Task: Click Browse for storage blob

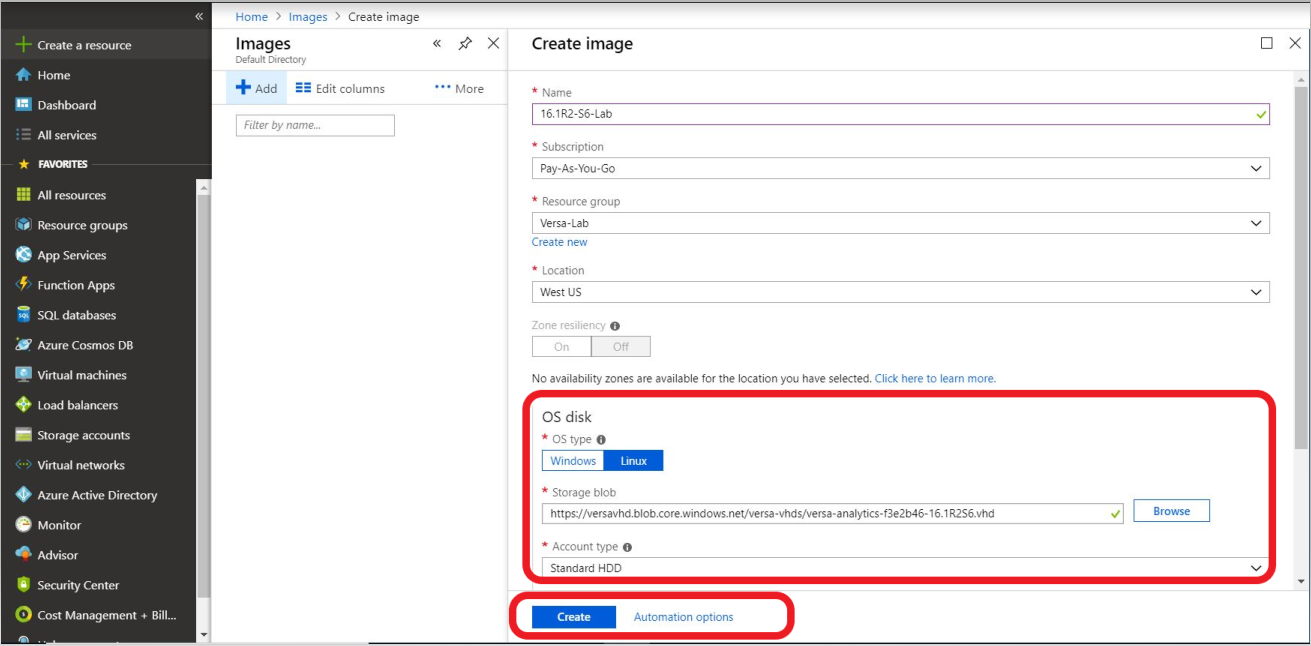Action: pos(1171,511)
